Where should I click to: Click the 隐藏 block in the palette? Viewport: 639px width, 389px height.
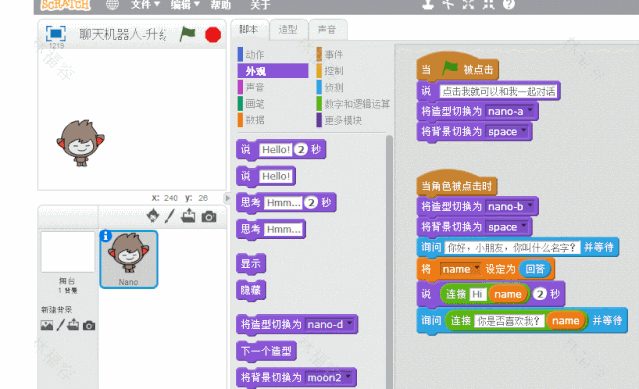(251, 290)
